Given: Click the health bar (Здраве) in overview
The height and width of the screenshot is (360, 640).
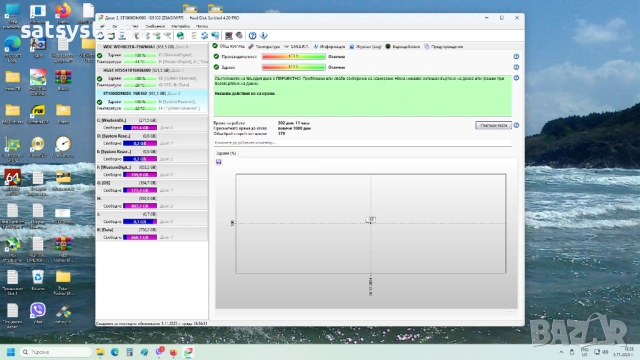Looking at the screenshot, I should (x=293, y=67).
